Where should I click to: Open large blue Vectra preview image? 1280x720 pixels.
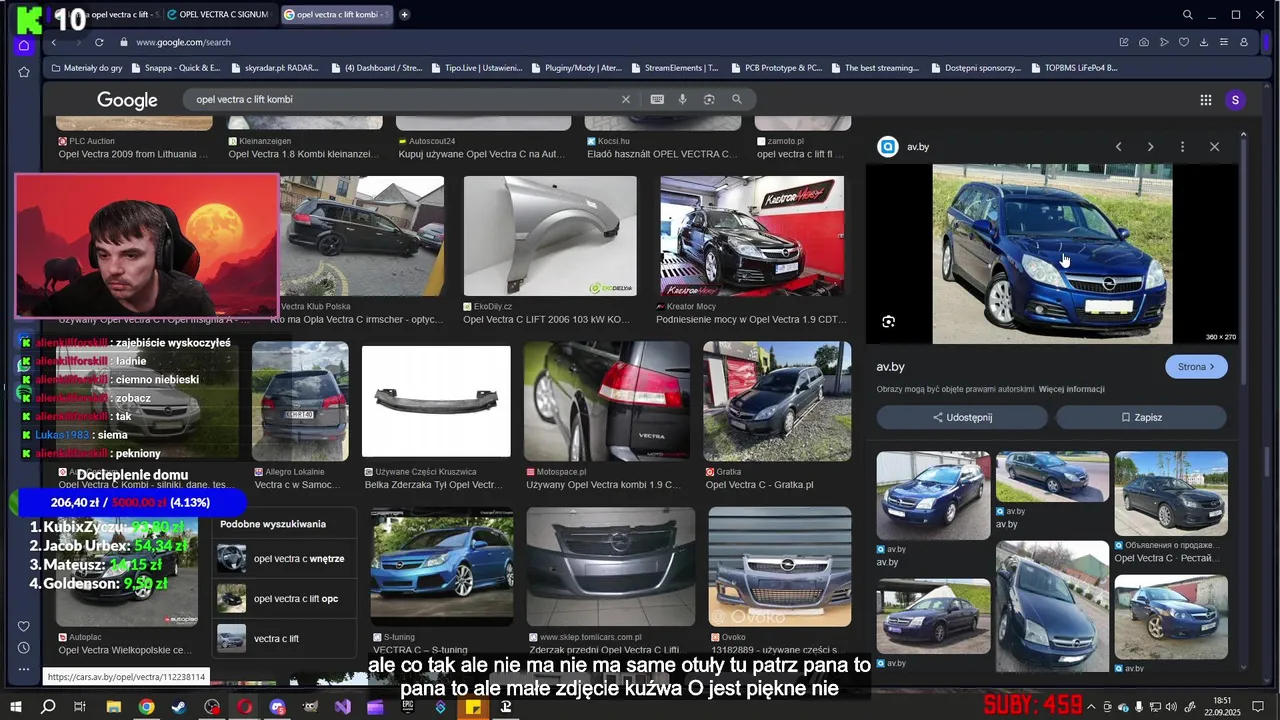pyautogui.click(x=1052, y=254)
